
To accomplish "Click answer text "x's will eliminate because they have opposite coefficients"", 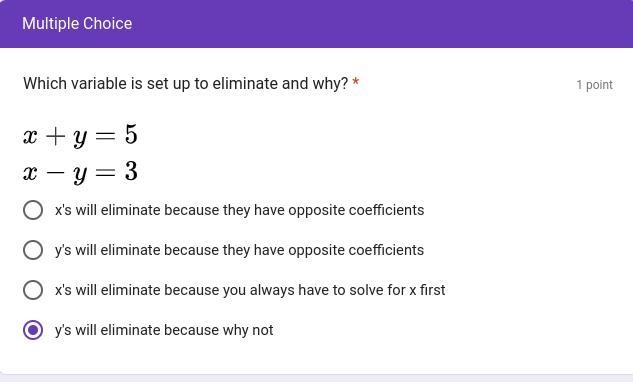I will point(239,210).
